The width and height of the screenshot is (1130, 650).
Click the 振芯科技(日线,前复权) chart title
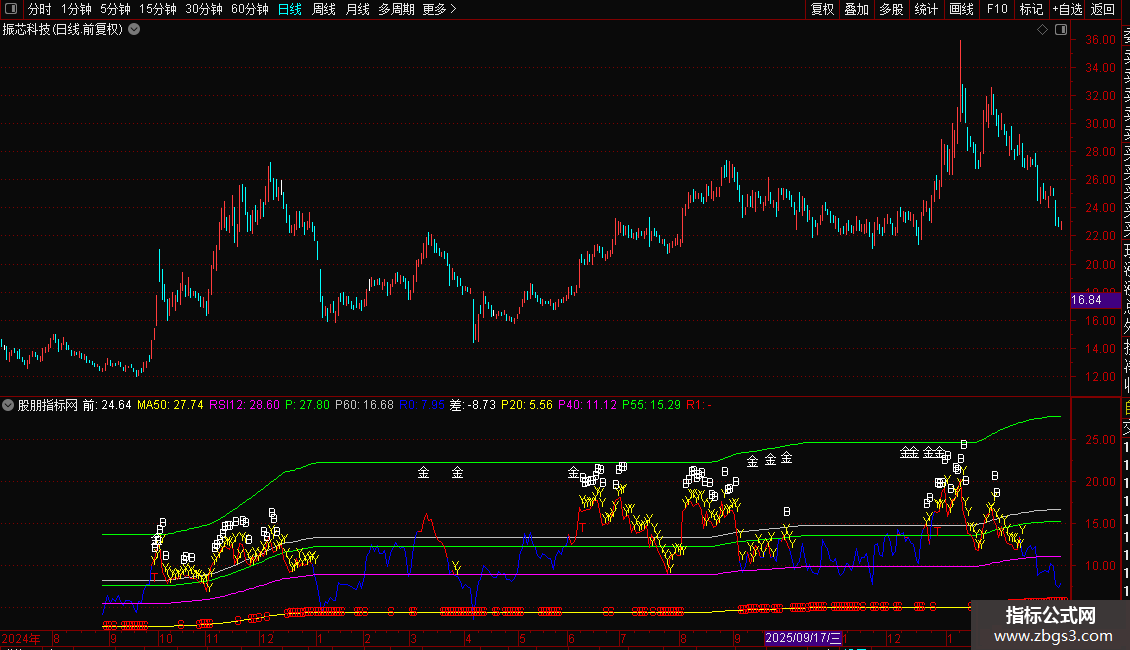(x=63, y=30)
